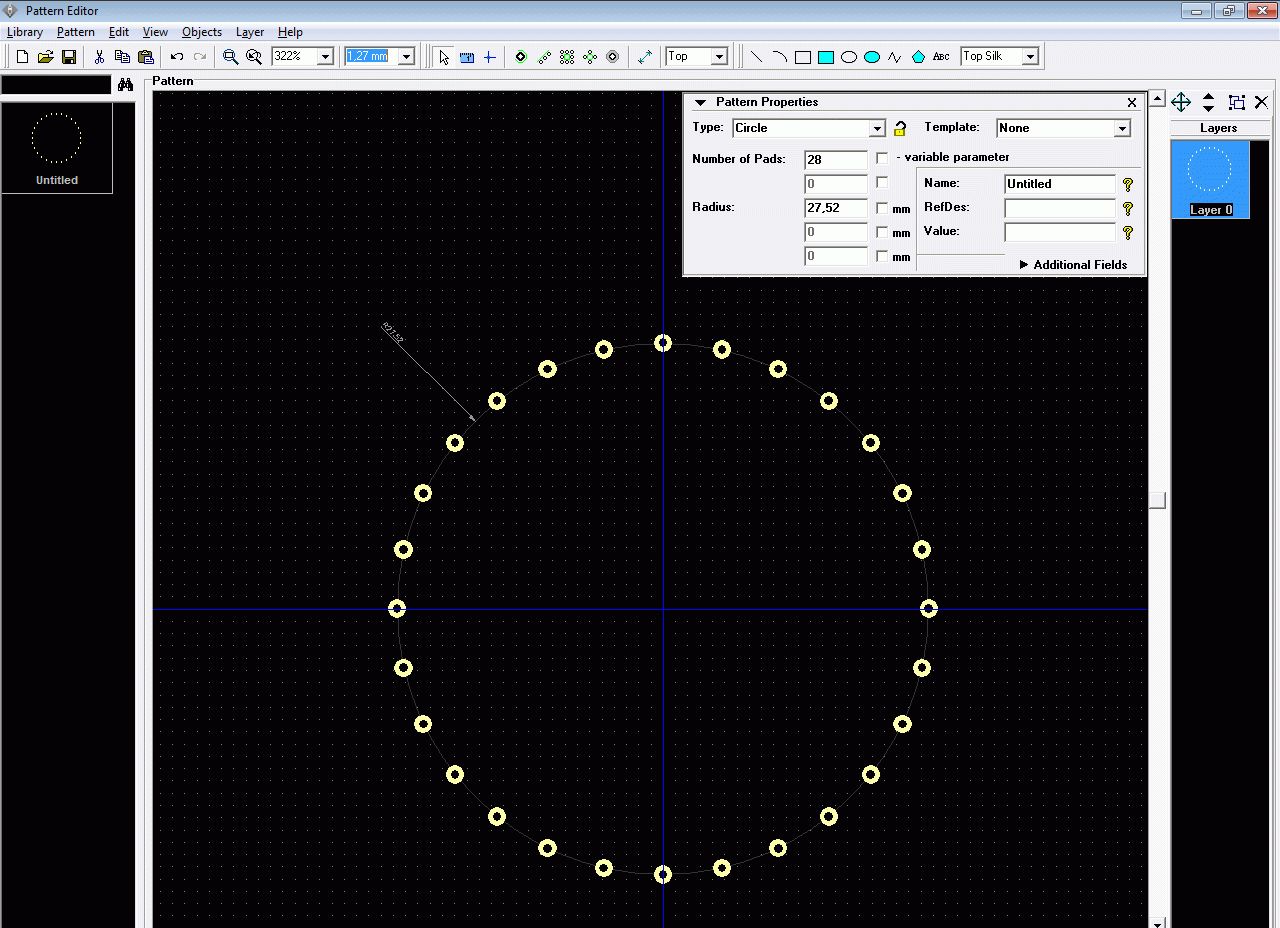Check variable parameter for Number of Pads
The image size is (1280, 928).
tap(882, 158)
